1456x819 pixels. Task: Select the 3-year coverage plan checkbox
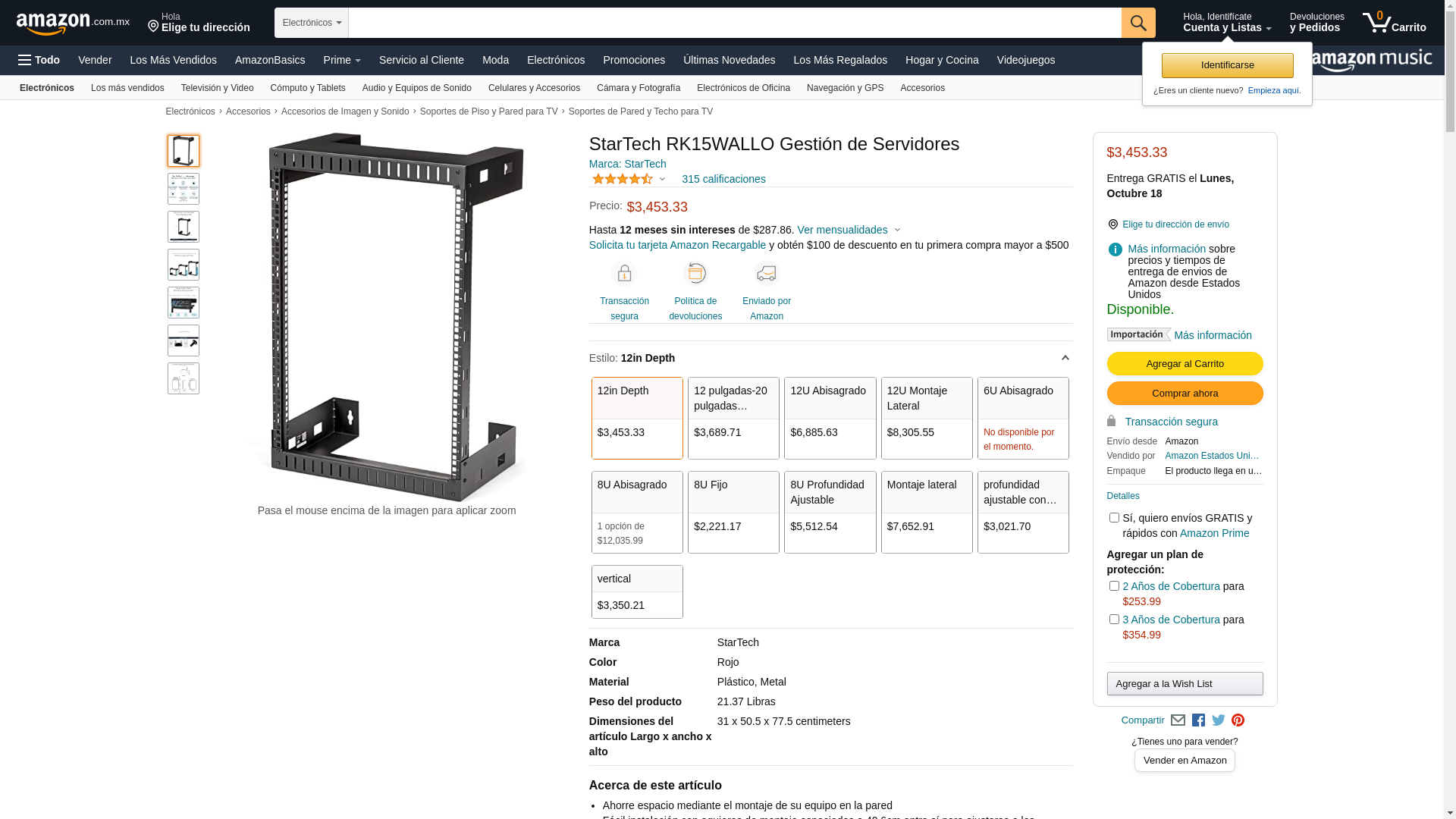[1114, 620]
